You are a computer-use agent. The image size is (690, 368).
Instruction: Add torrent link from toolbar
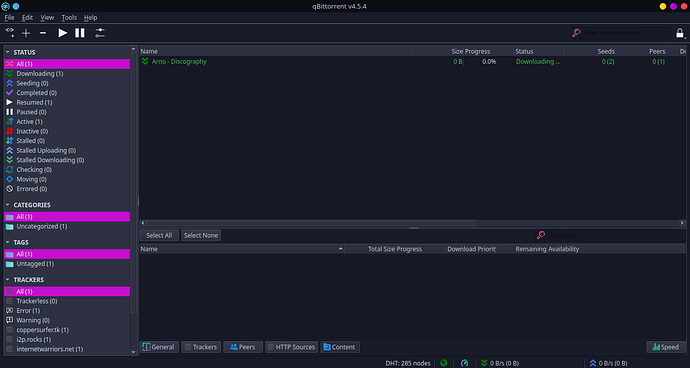coord(10,33)
